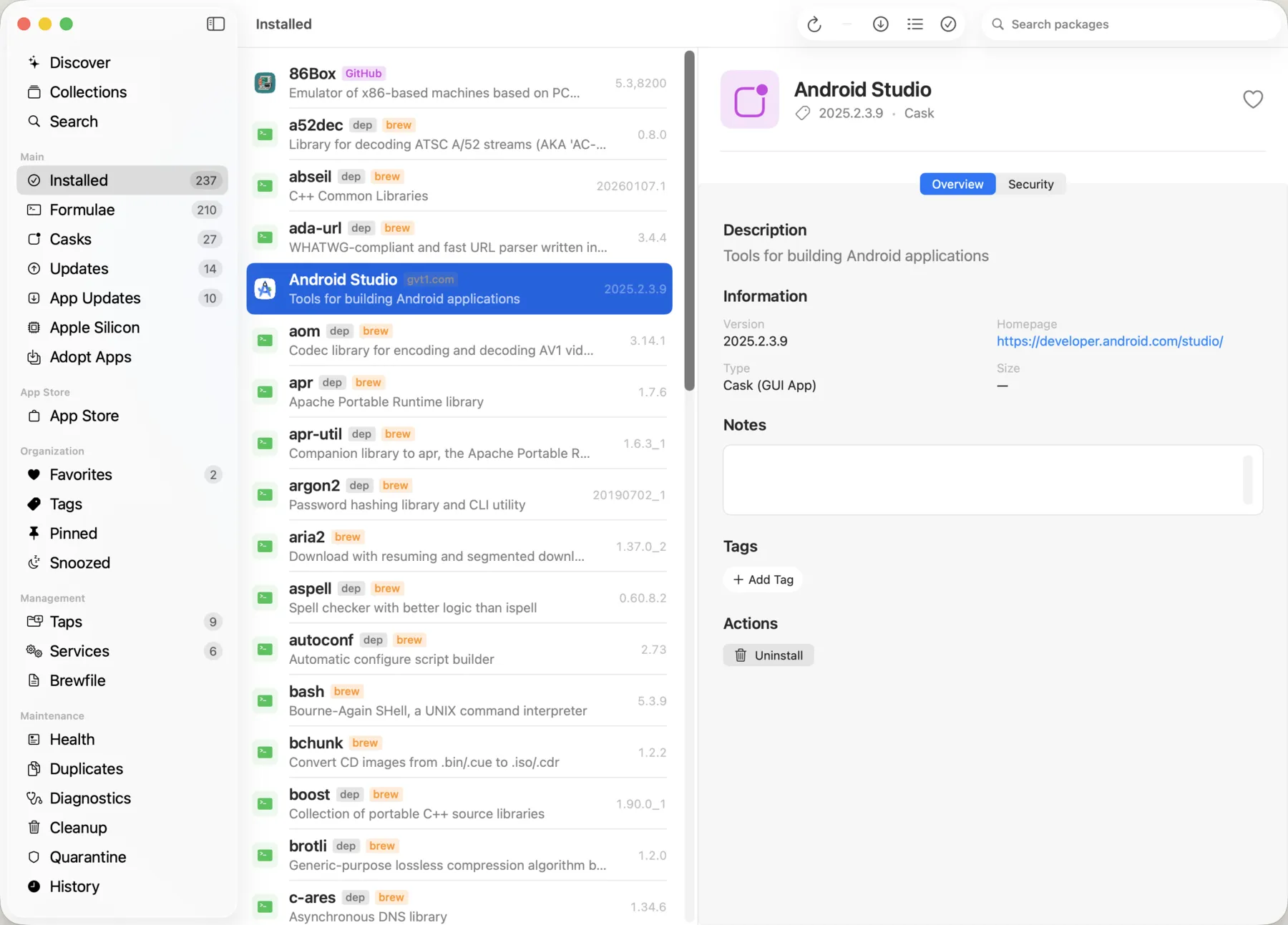Image resolution: width=1288 pixels, height=925 pixels.
Task: Select the aspell package row
Action: pos(459,598)
